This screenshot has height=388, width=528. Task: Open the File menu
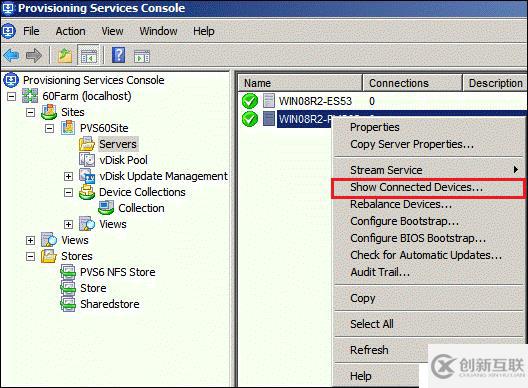point(31,31)
